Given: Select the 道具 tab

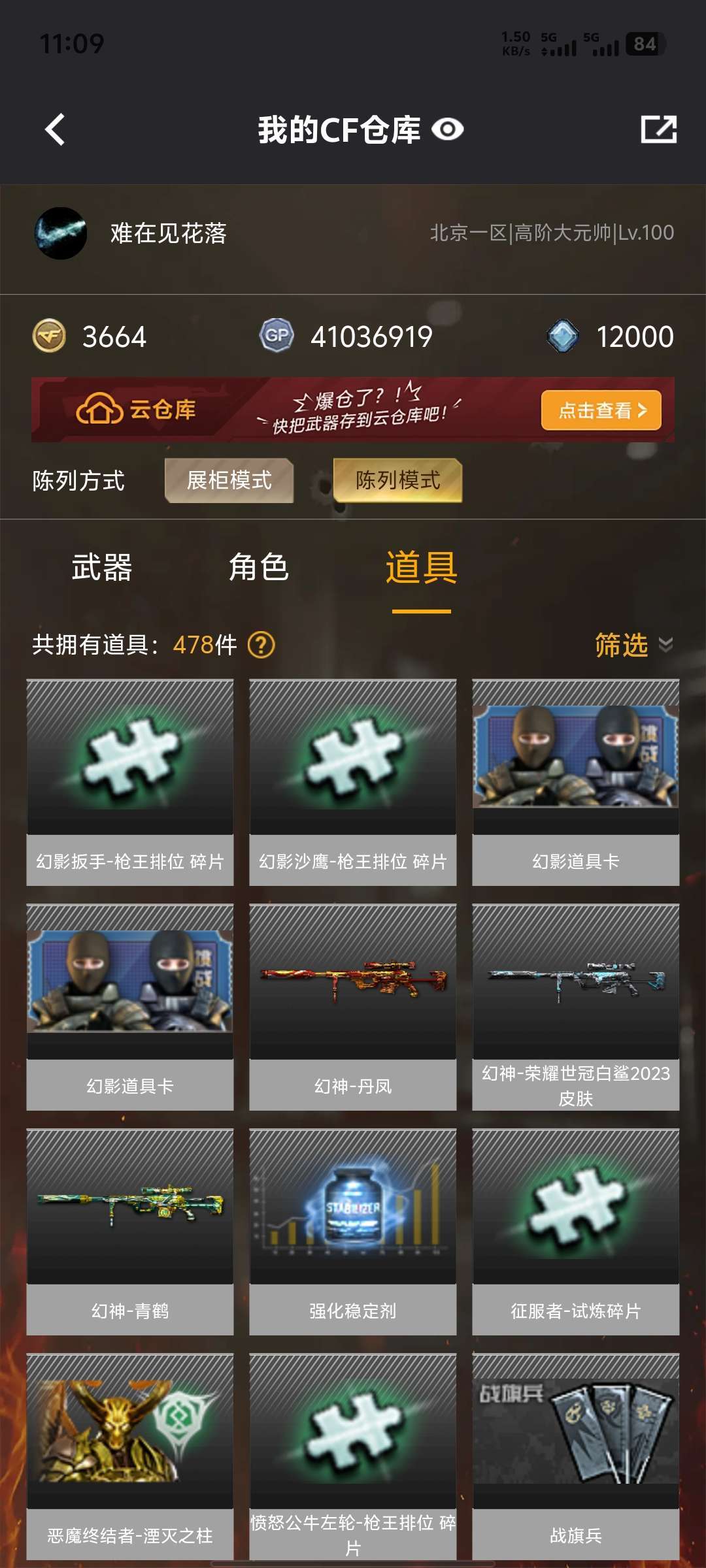Looking at the screenshot, I should click(x=421, y=567).
